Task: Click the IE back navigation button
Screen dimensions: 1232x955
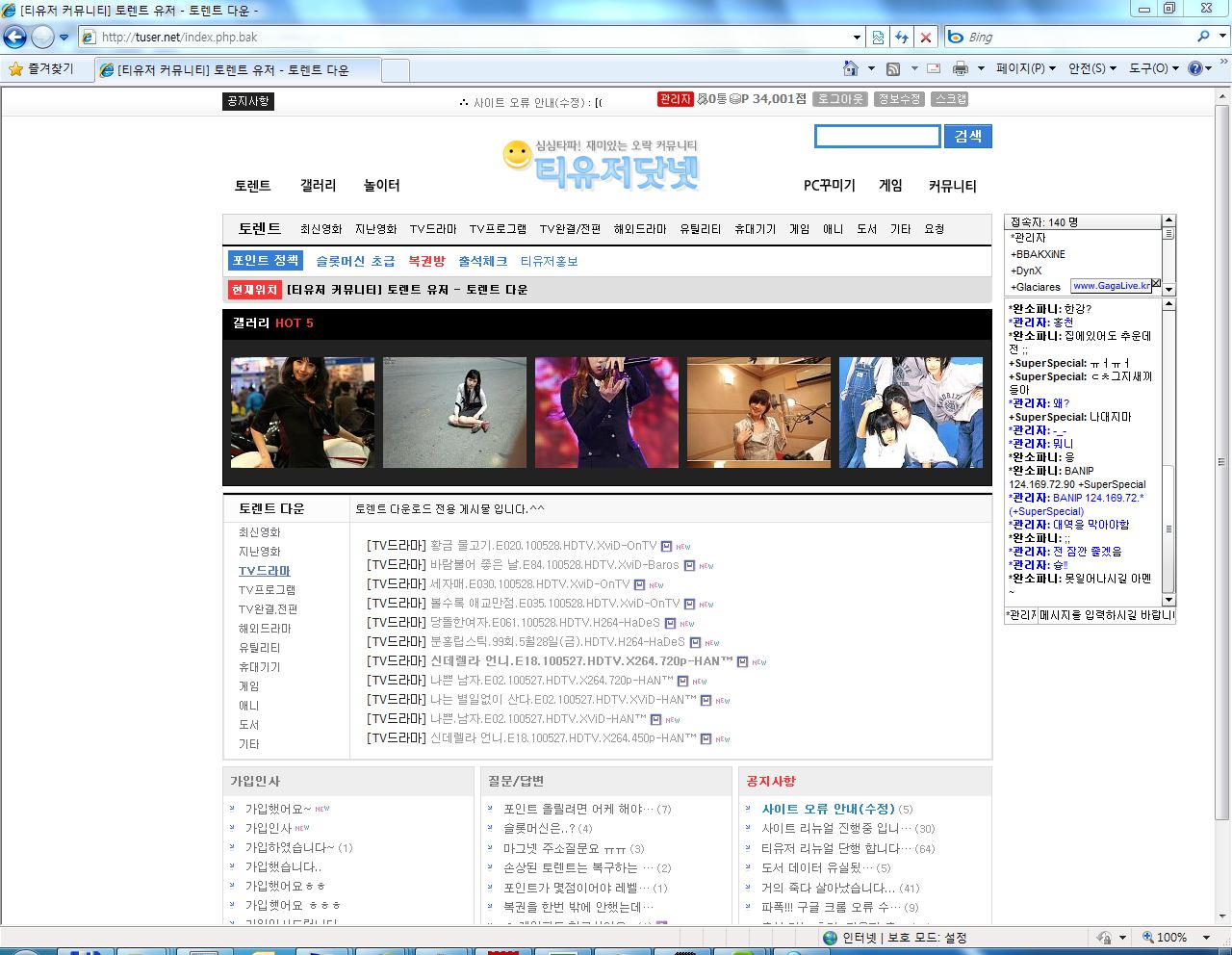Action: pos(14,37)
